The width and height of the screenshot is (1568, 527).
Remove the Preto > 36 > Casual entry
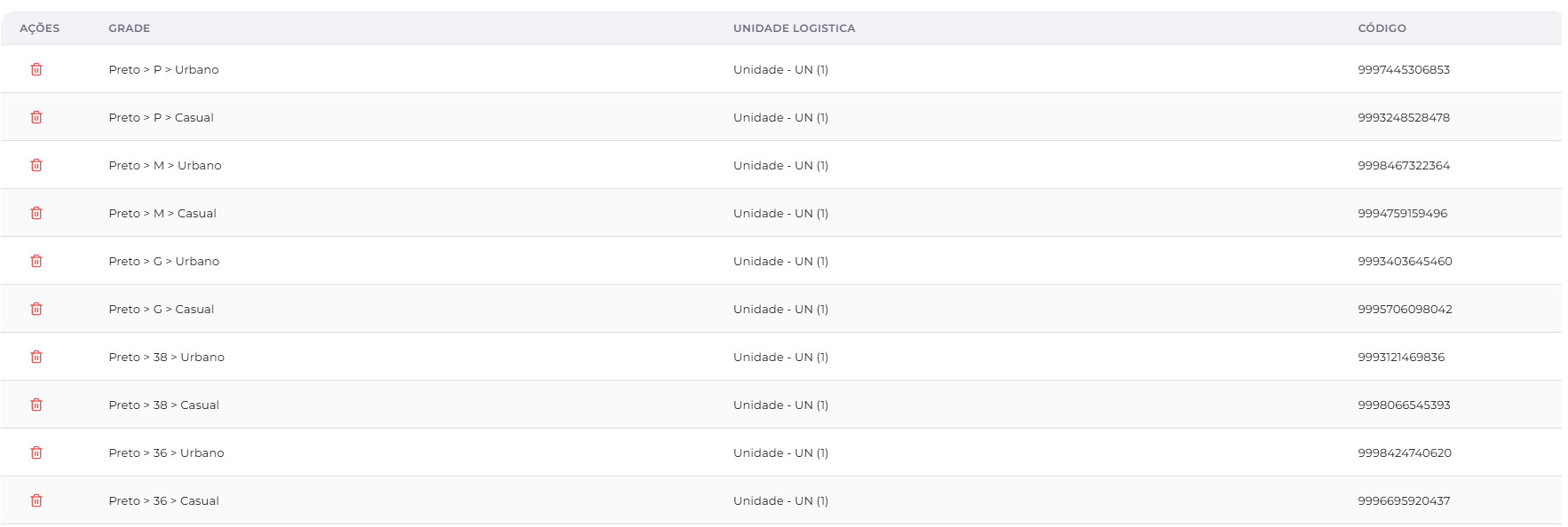coord(36,500)
